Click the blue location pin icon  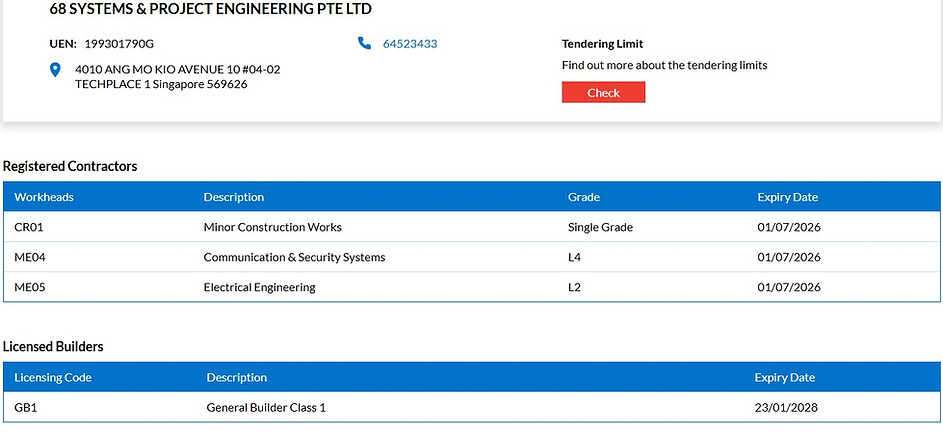55,70
